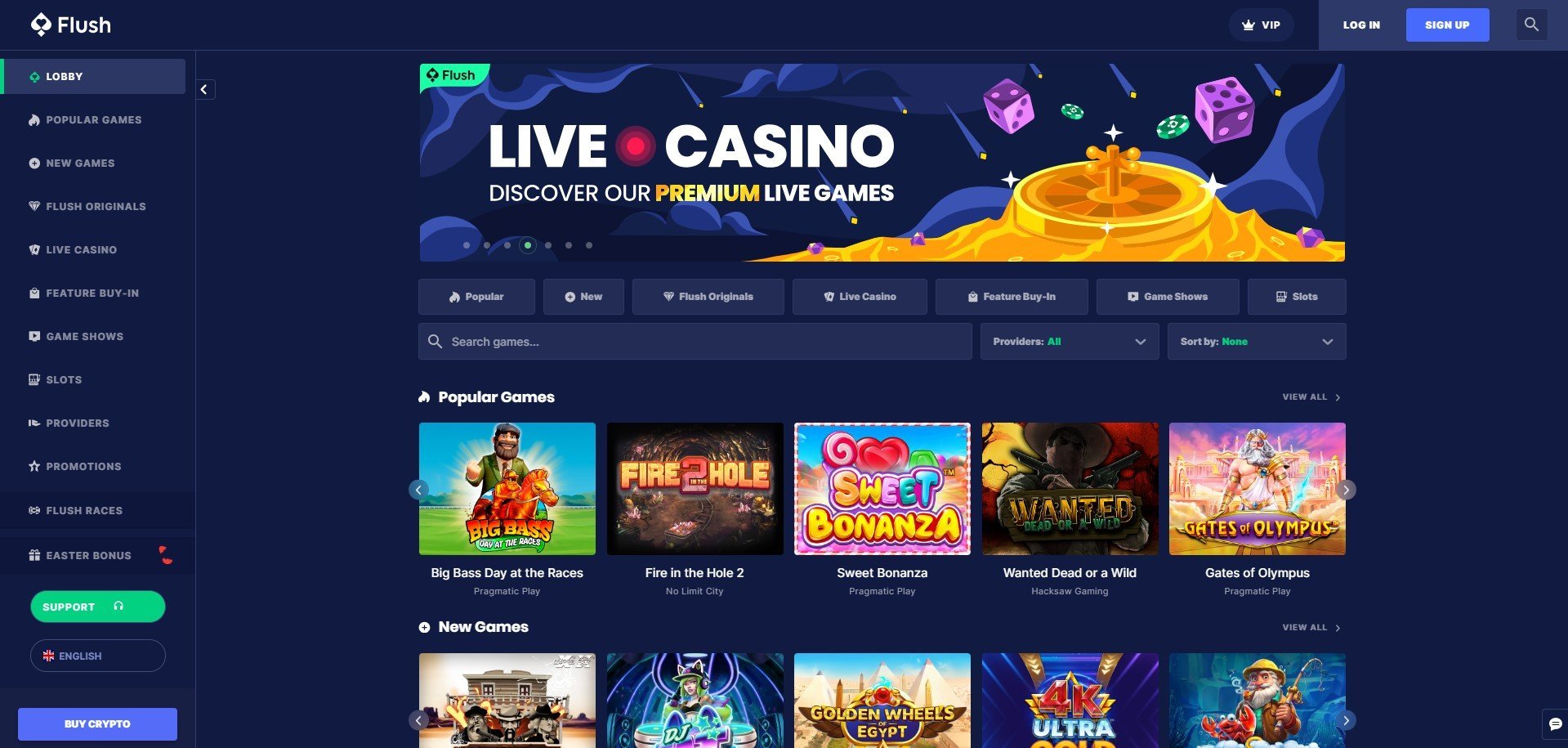Click View All for Popular Games
Image resolution: width=1568 pixels, height=748 pixels.
(1311, 397)
